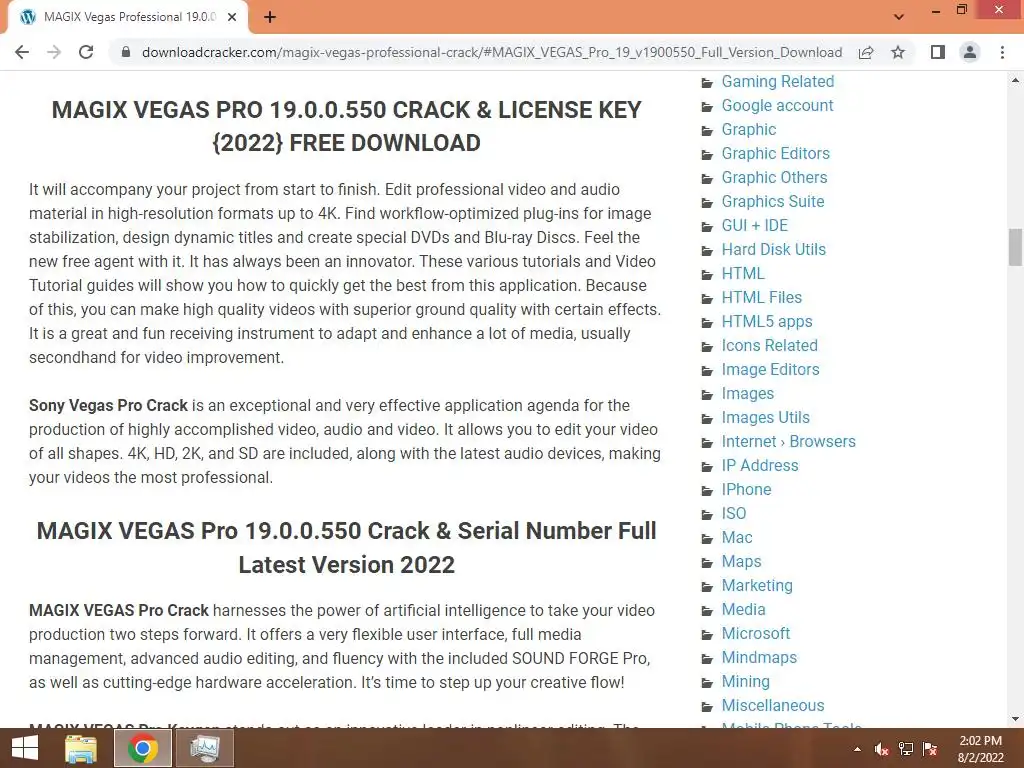Bookmark this page with star icon

[898, 52]
